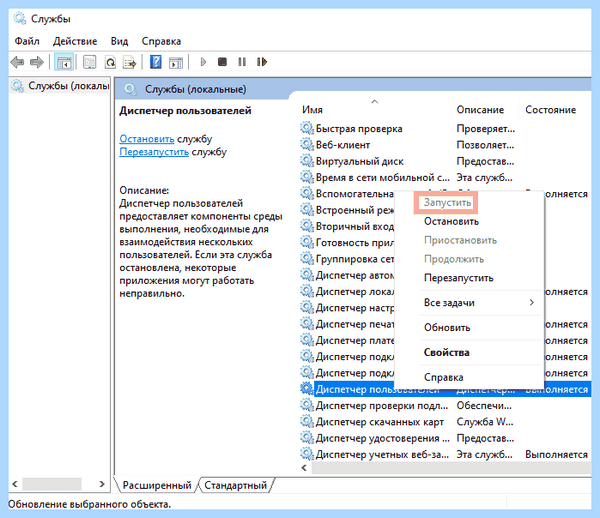Select the Виртуальный диск service name
The height and width of the screenshot is (518, 600).
click(359, 161)
